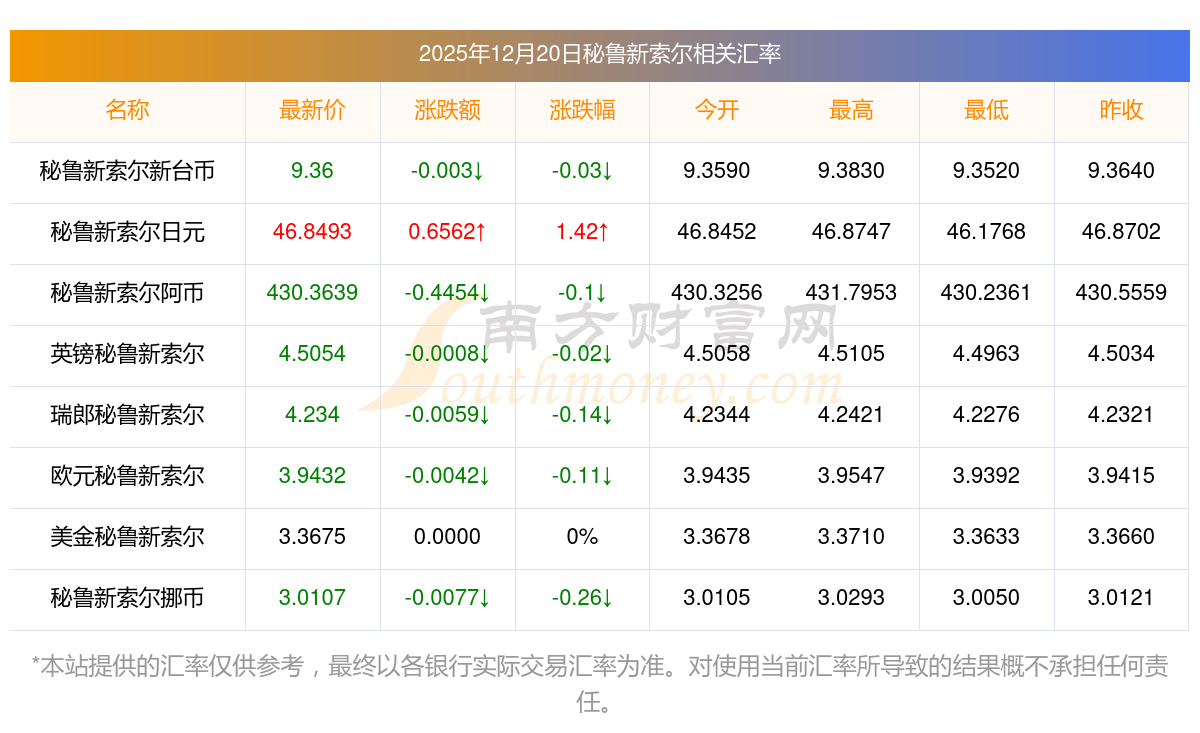Select the 秘鲁新索尔新台币 row name

click(x=127, y=171)
